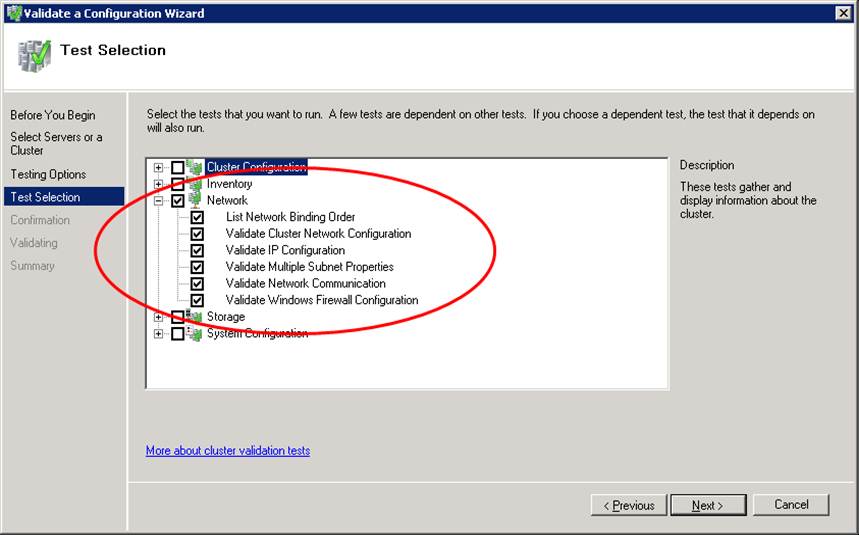859x535 pixels.
Task: Select Validate Network Communication label
Action: (306, 284)
